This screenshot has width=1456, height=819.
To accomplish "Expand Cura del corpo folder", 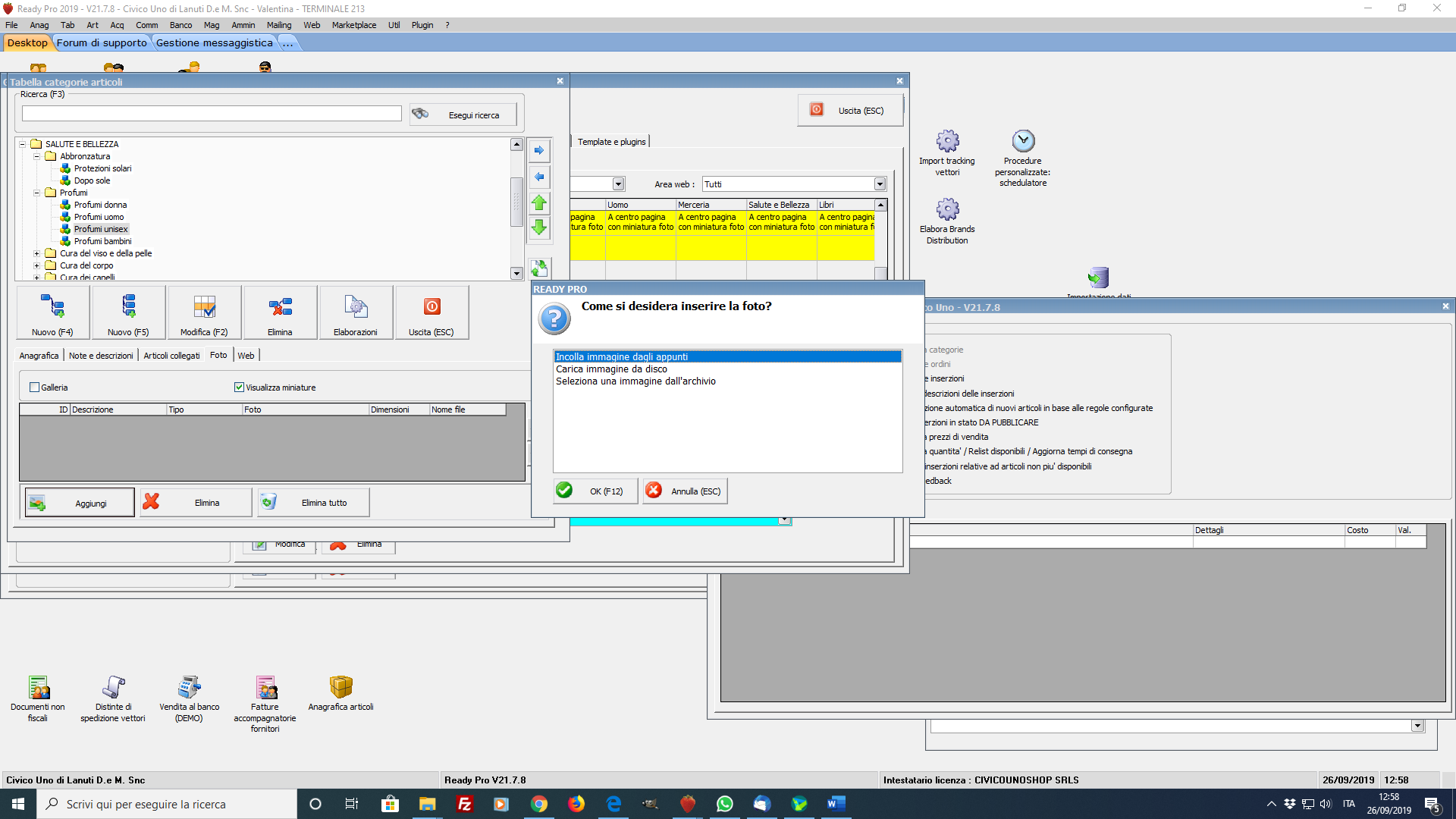I will [x=36, y=265].
